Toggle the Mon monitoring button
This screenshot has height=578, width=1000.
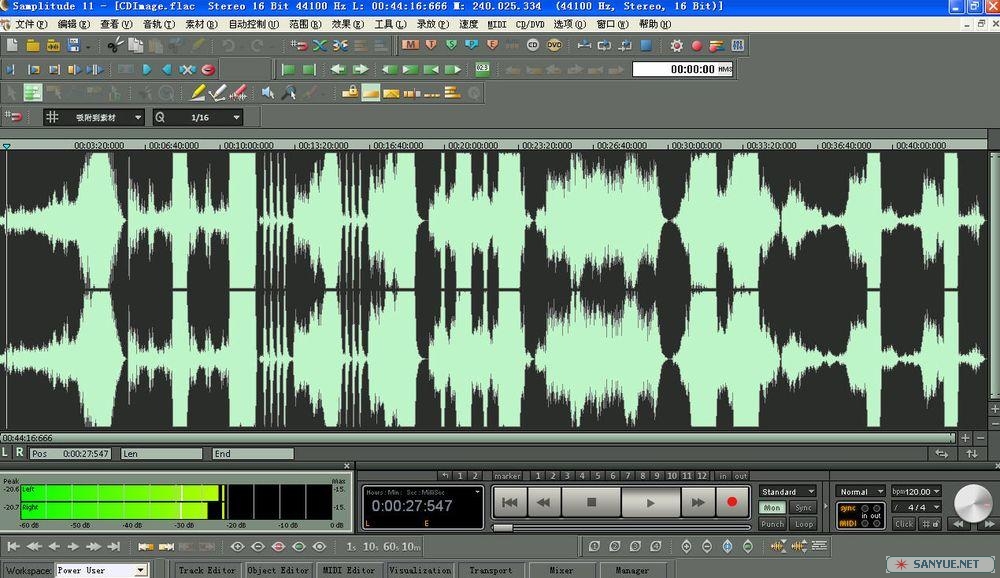pyautogui.click(x=772, y=508)
